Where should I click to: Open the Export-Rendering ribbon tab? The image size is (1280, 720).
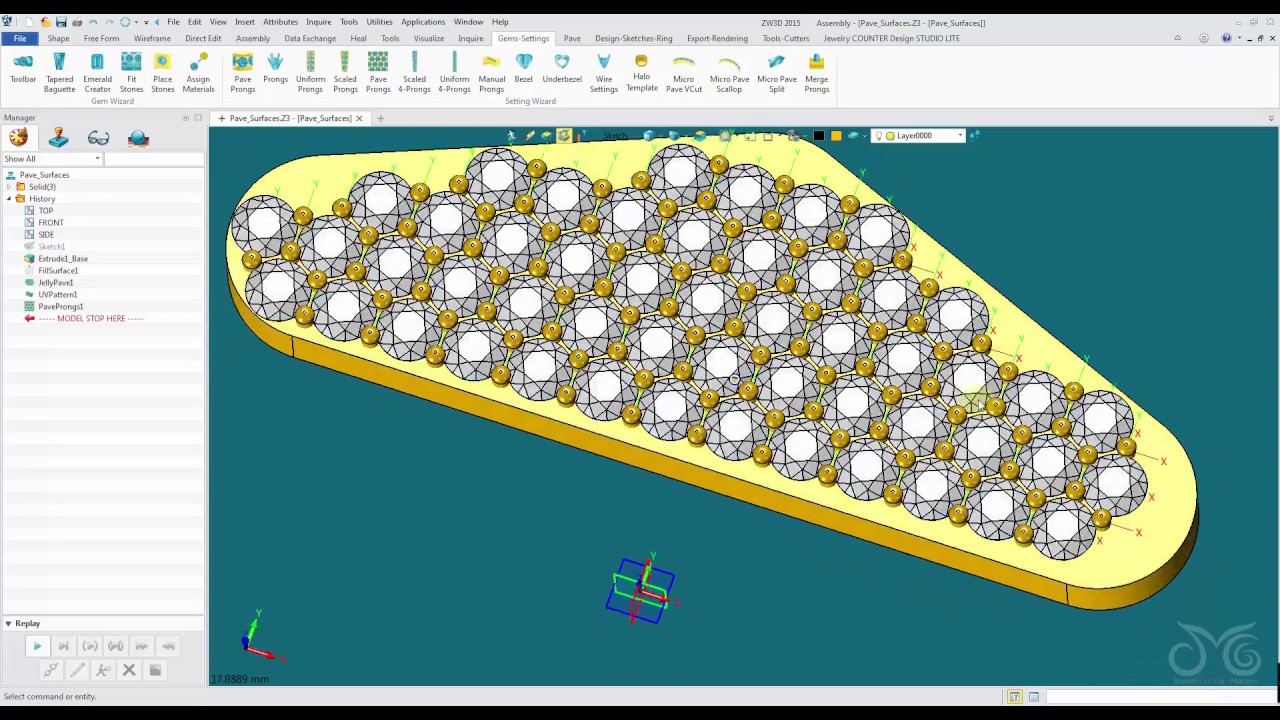coord(717,38)
